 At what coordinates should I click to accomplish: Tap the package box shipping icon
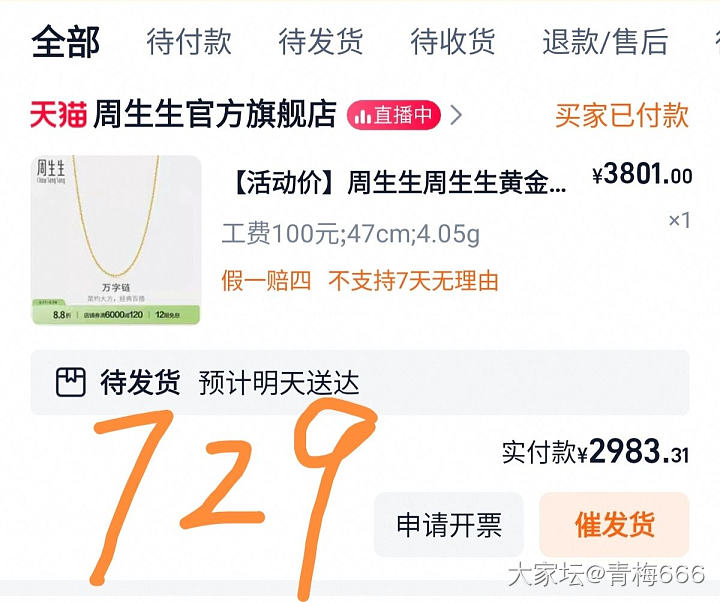point(71,382)
